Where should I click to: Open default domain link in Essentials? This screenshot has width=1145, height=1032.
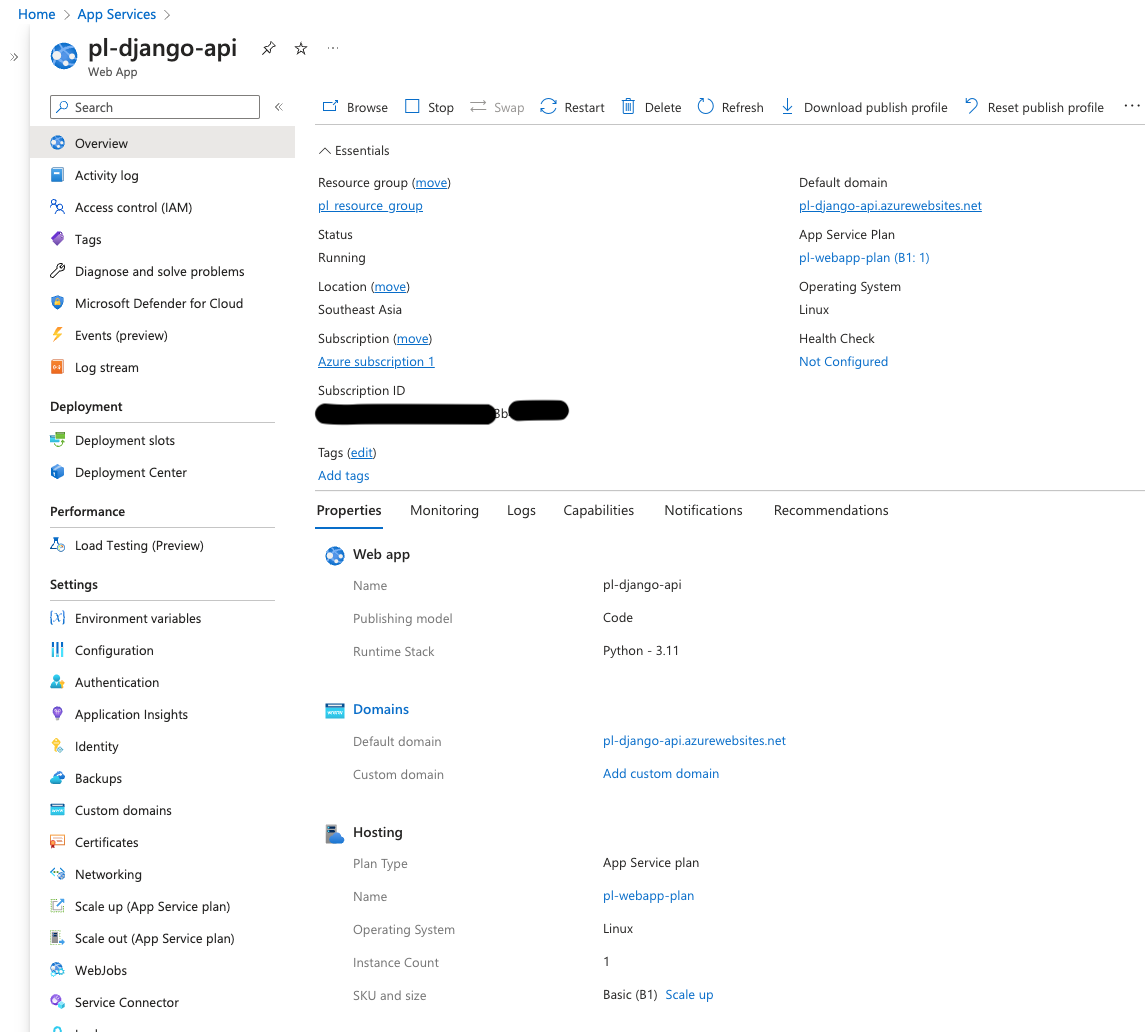pyautogui.click(x=890, y=206)
